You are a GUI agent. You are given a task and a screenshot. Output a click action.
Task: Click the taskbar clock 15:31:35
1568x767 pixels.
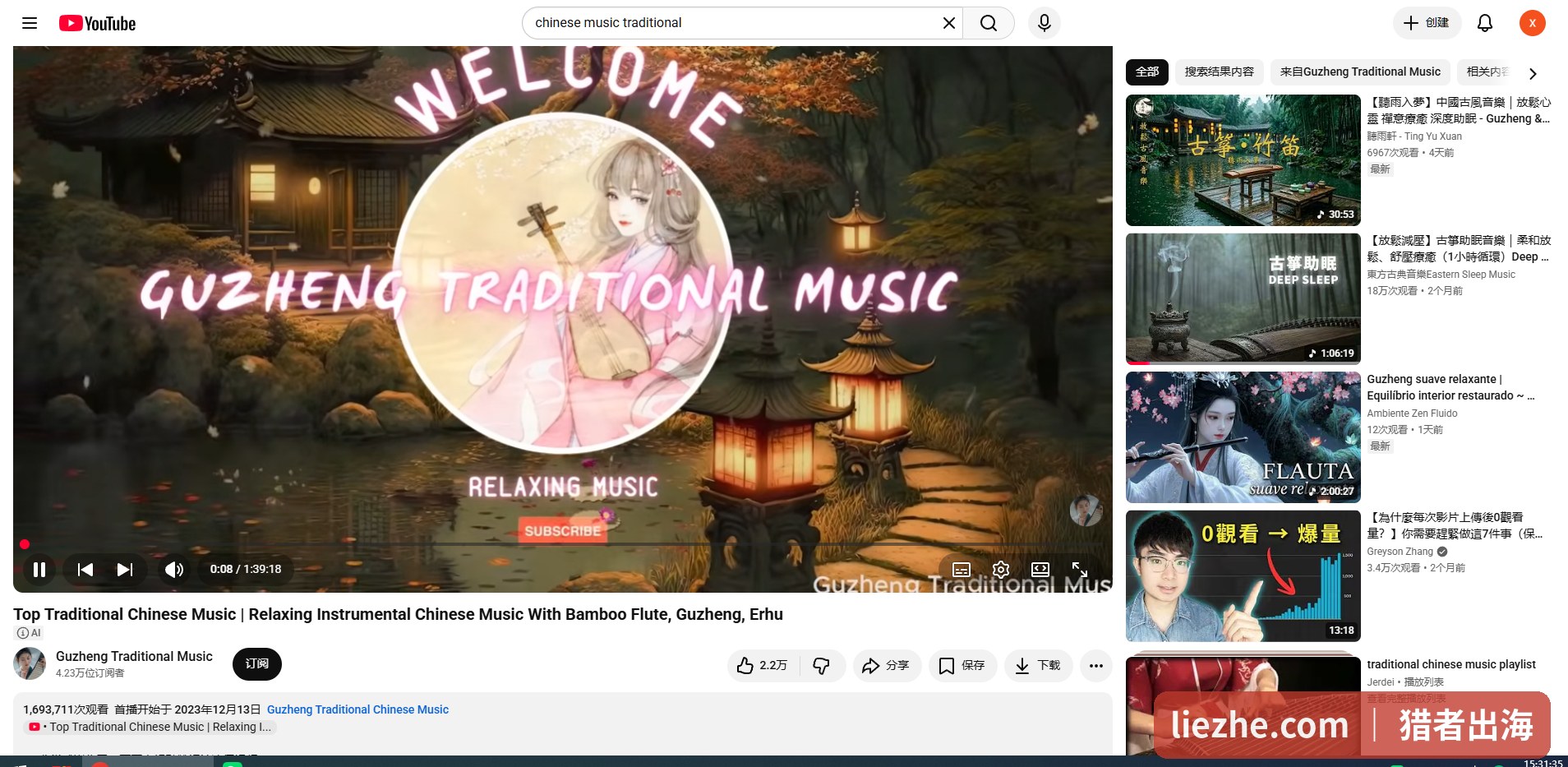(x=1543, y=762)
